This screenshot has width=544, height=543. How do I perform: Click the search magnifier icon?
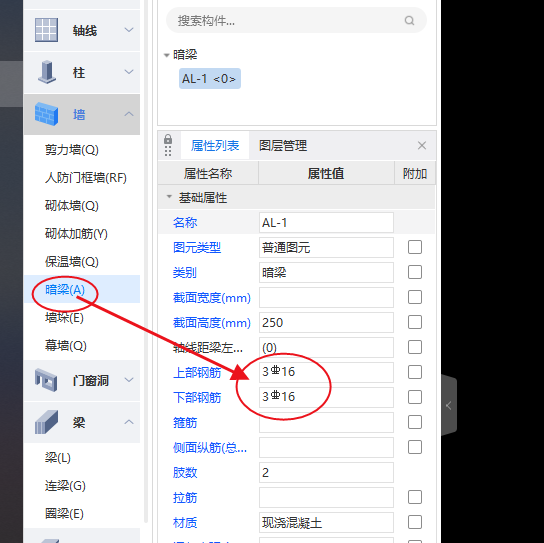click(409, 20)
